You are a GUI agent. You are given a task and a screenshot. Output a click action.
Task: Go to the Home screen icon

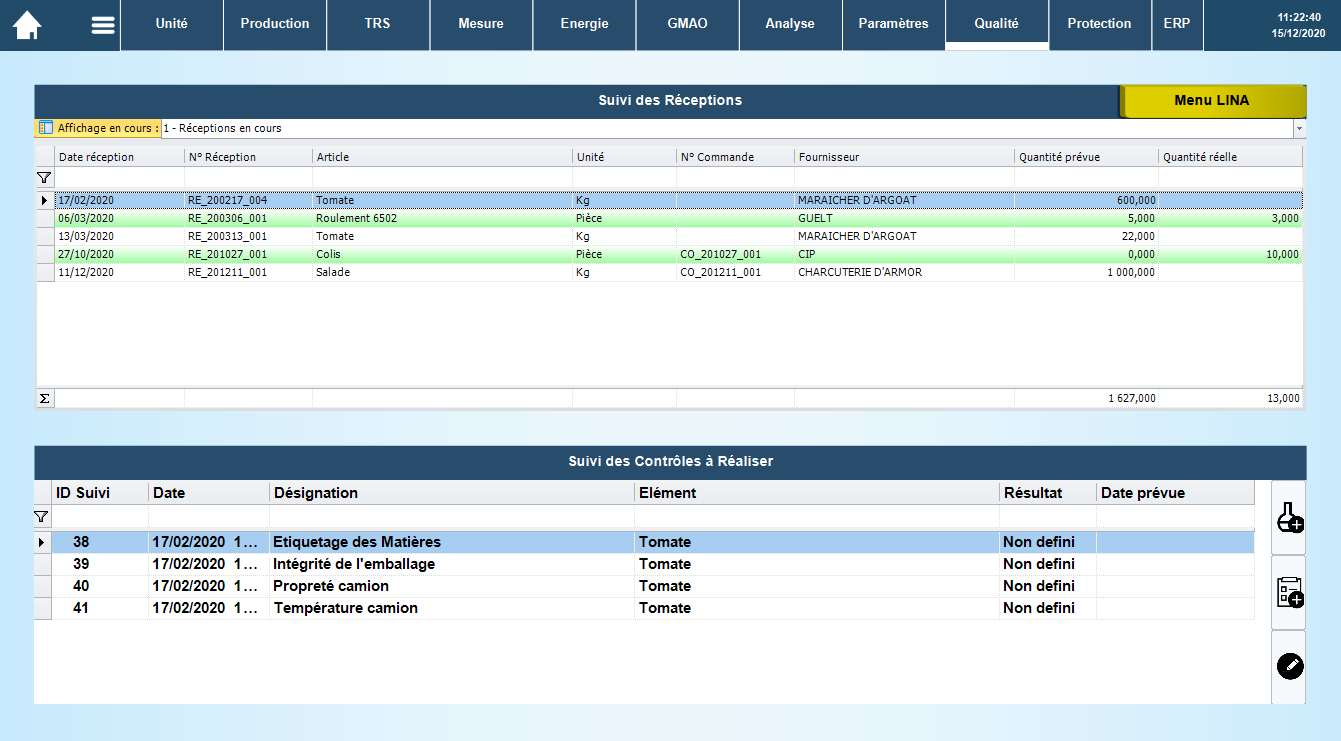(x=27, y=25)
